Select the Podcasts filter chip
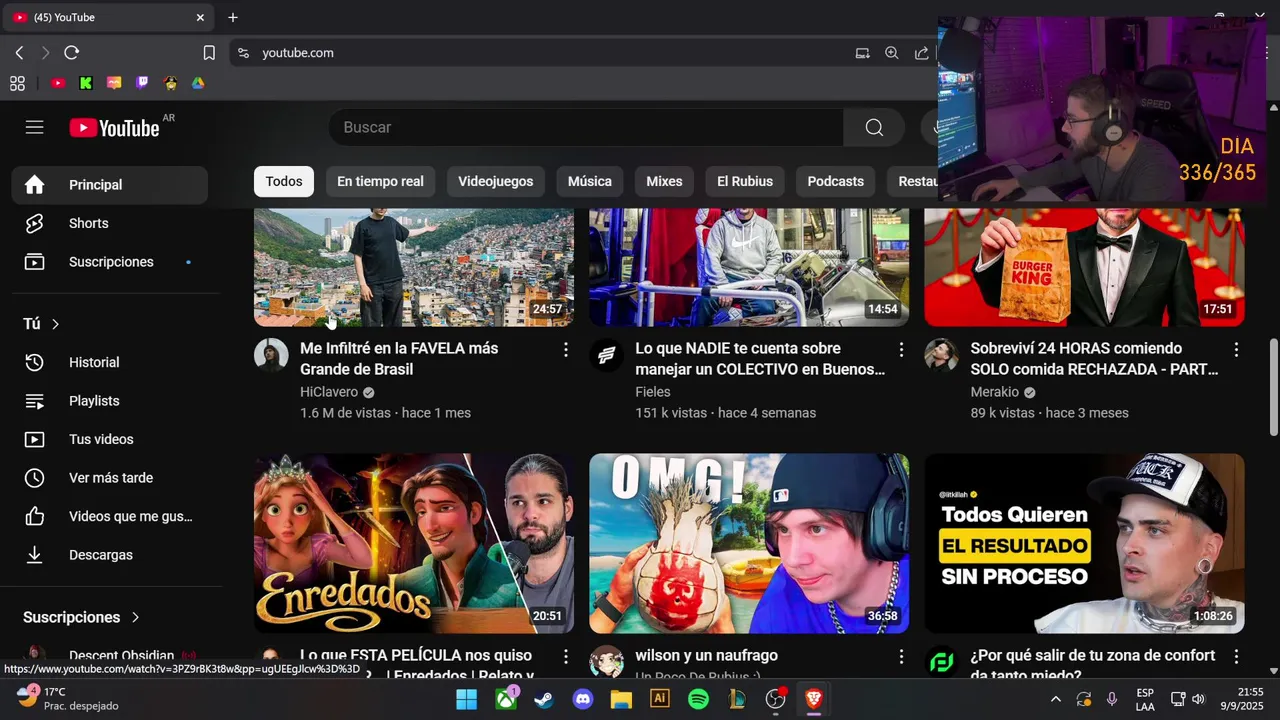Viewport: 1280px width, 720px height. pyautogui.click(x=835, y=181)
